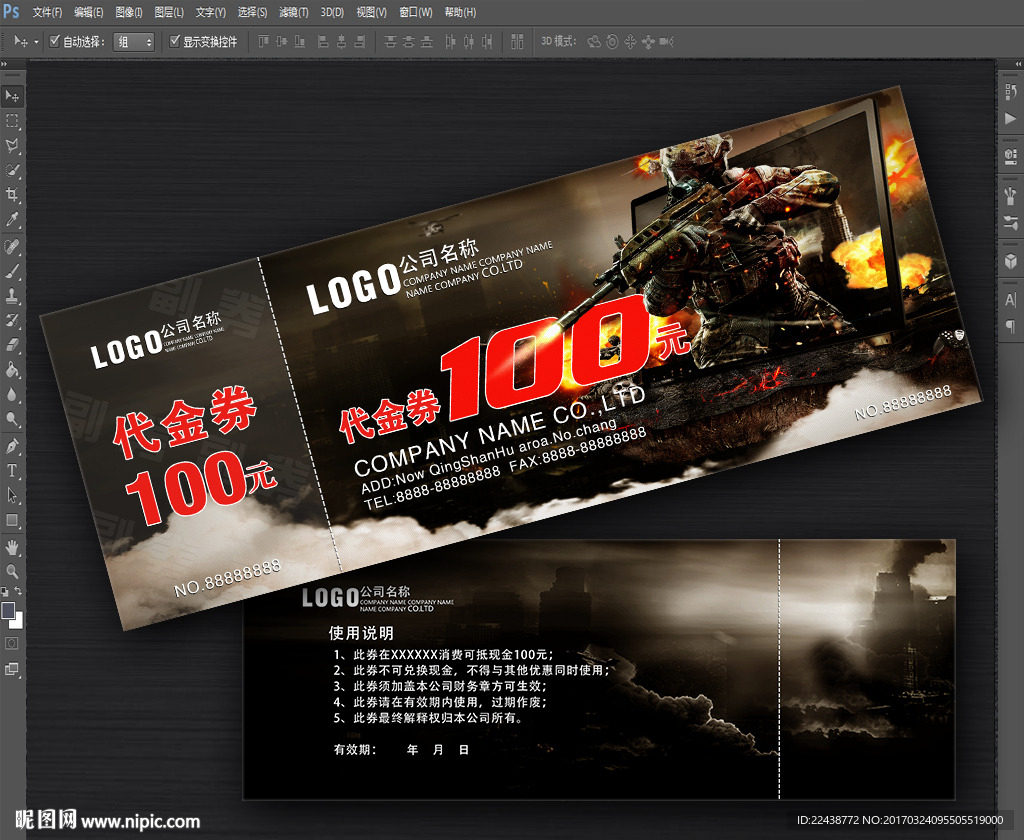Toggle the 显示变换控件 checkbox
Viewport: 1024px width, 840px height.
click(174, 41)
